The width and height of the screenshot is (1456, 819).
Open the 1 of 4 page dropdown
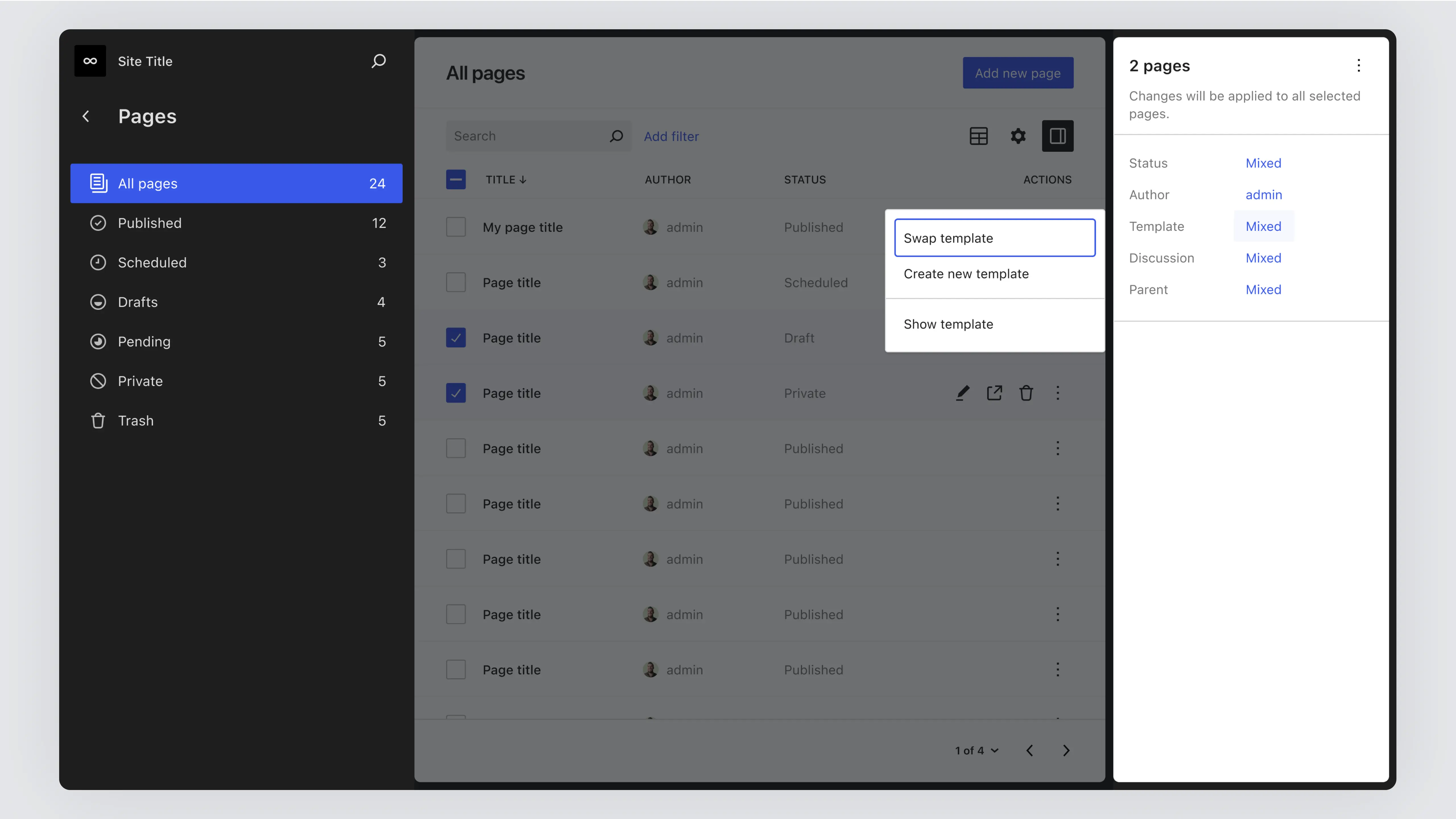point(977,751)
